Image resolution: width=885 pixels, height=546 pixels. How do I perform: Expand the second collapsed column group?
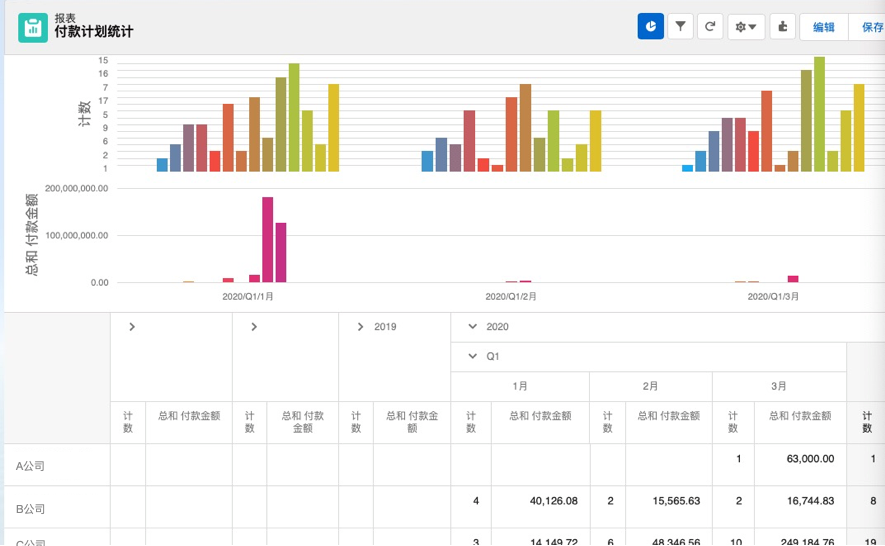coord(254,327)
